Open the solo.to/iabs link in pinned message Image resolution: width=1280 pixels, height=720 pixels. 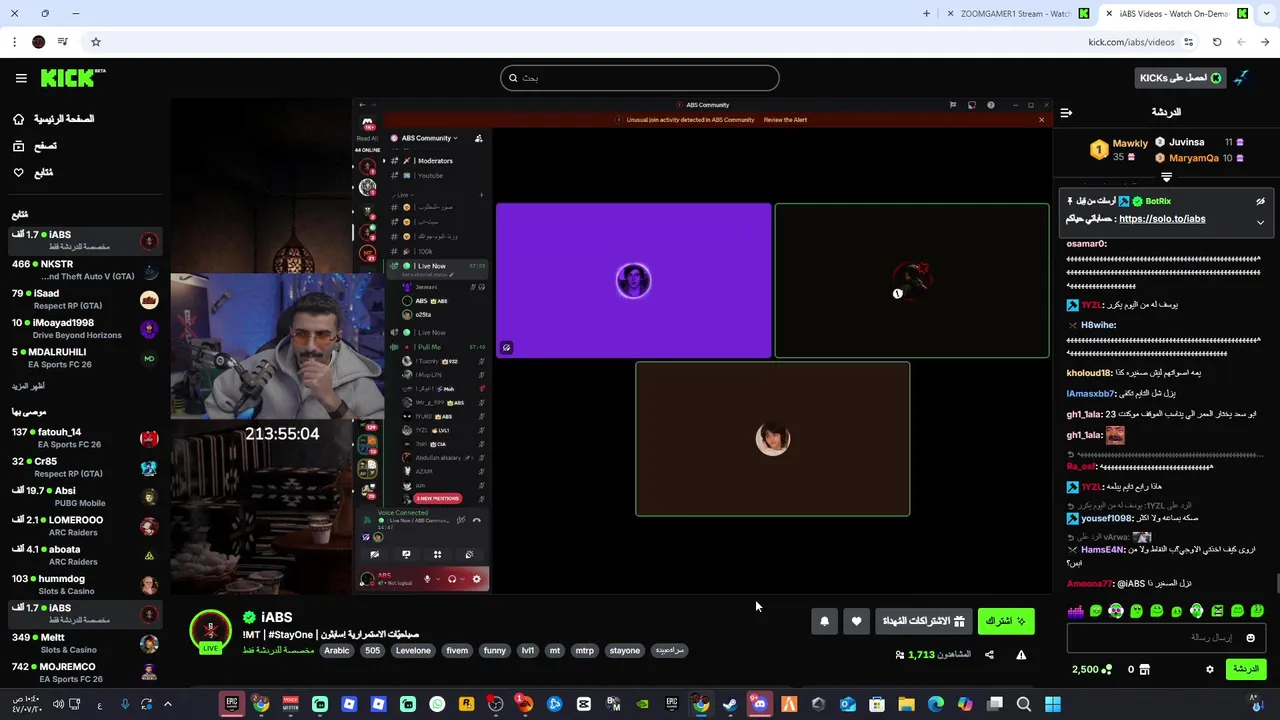(1162, 219)
